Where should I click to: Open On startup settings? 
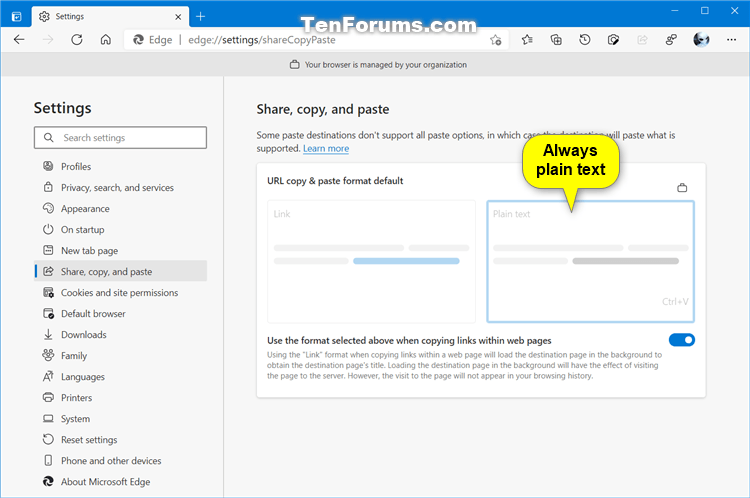coord(121,230)
